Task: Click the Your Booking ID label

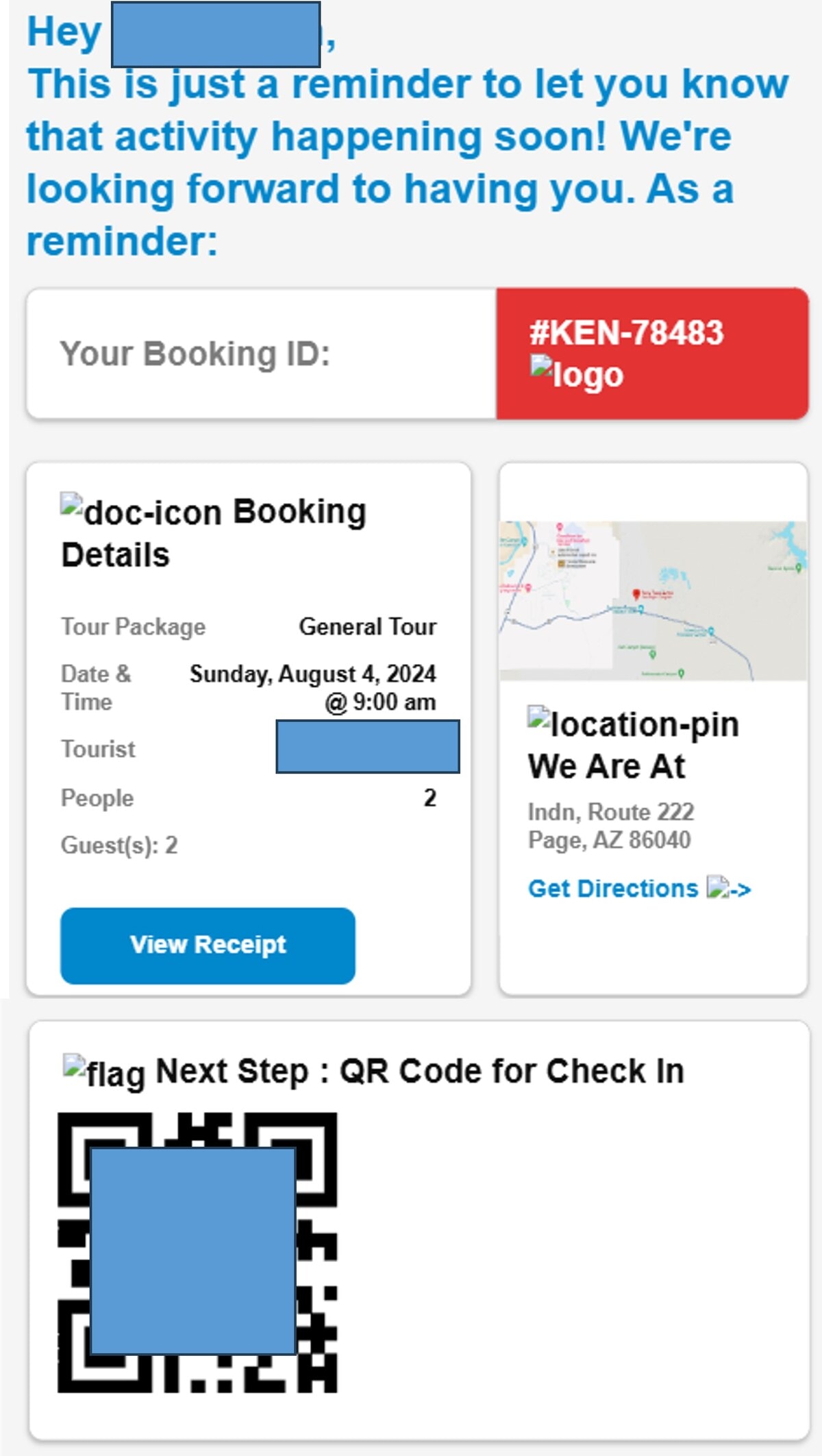Action: pyautogui.click(x=195, y=354)
